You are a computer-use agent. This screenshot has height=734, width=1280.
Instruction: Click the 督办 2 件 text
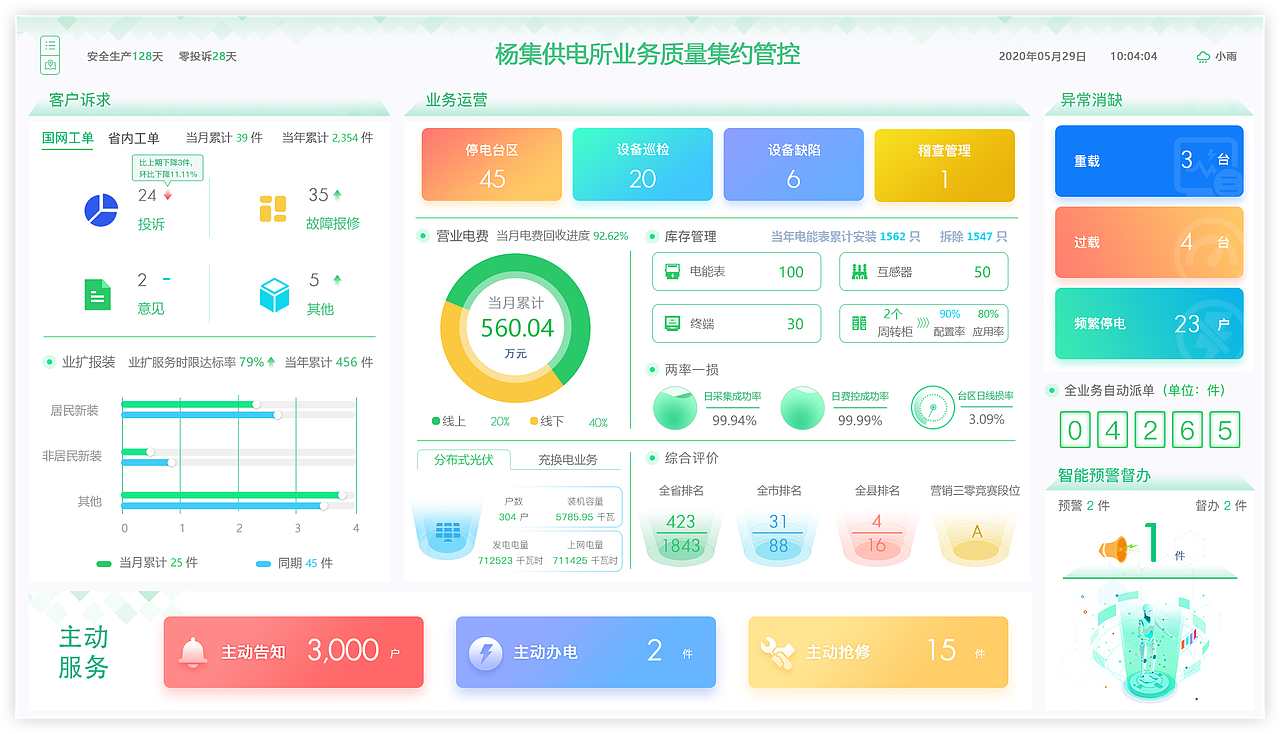[x=1221, y=506]
